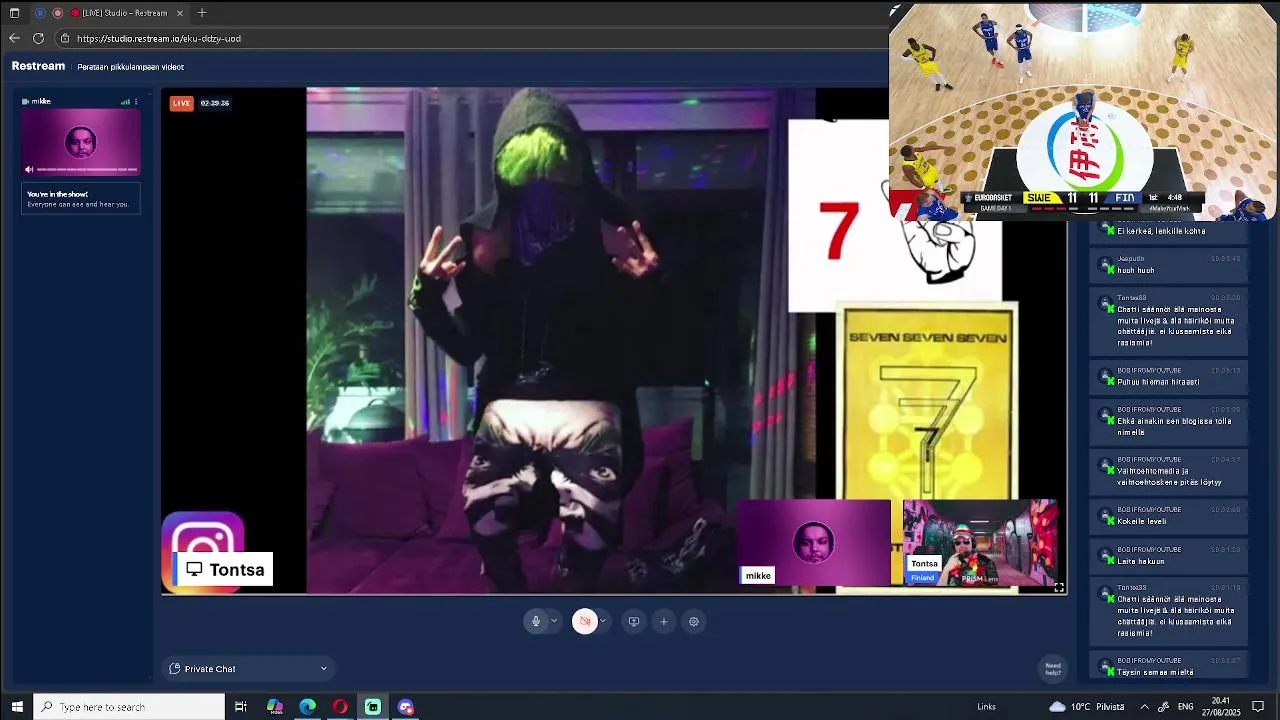Adjust mikke's volume slider
The height and width of the screenshot is (720, 1280).
tap(87, 169)
